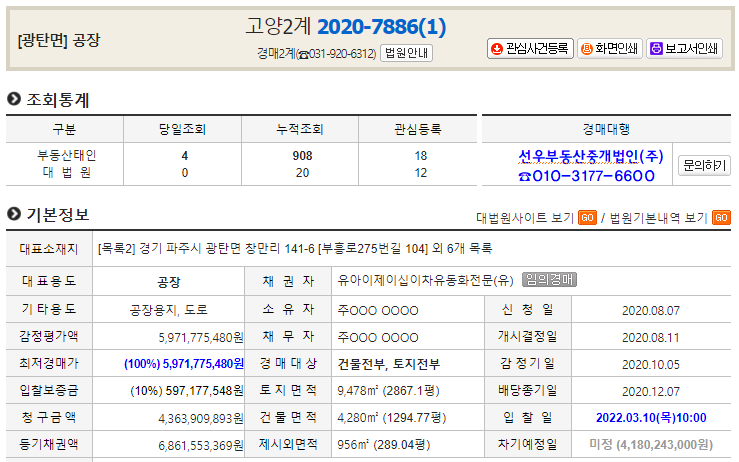This screenshot has width=739, height=462.
Task: Click excluded area 956㎡ (289.04평)
Action: point(384,445)
